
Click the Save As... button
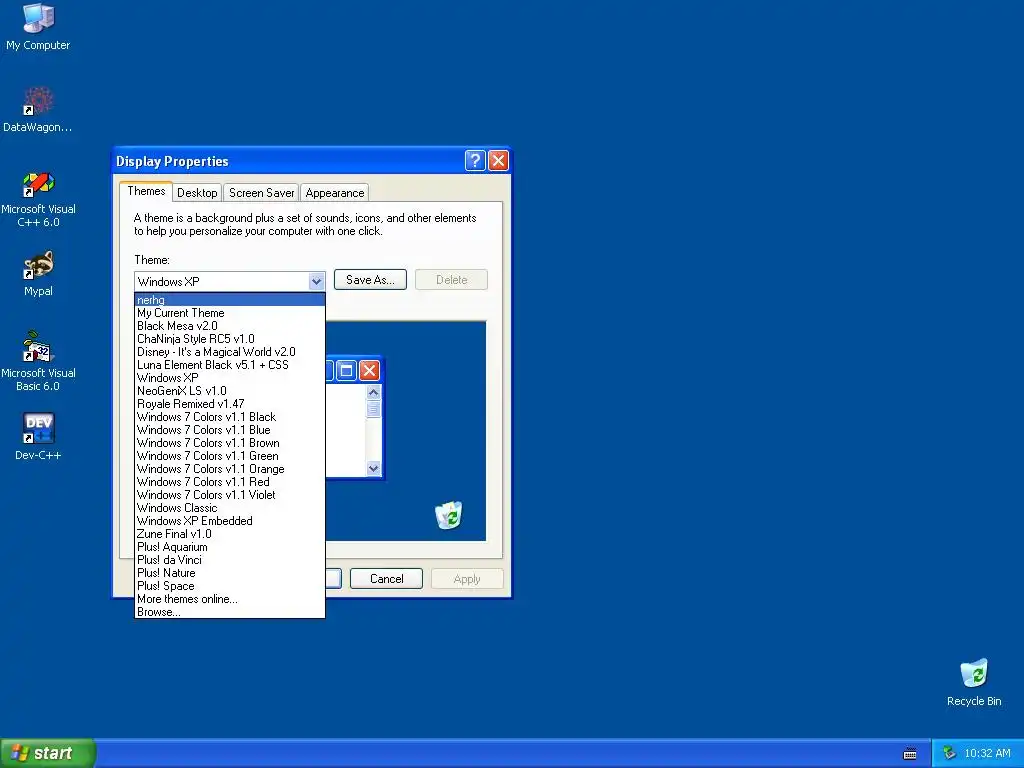click(370, 280)
